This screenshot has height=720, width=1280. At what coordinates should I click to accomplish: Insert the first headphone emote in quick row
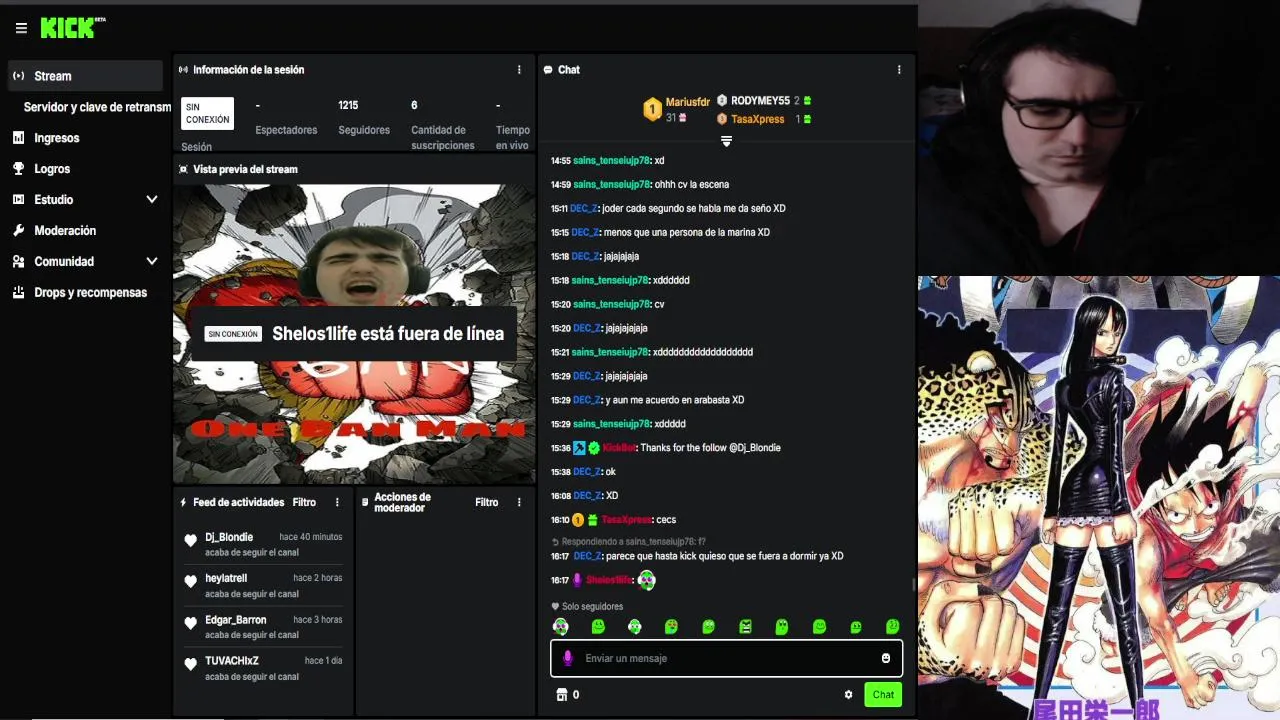pos(561,627)
